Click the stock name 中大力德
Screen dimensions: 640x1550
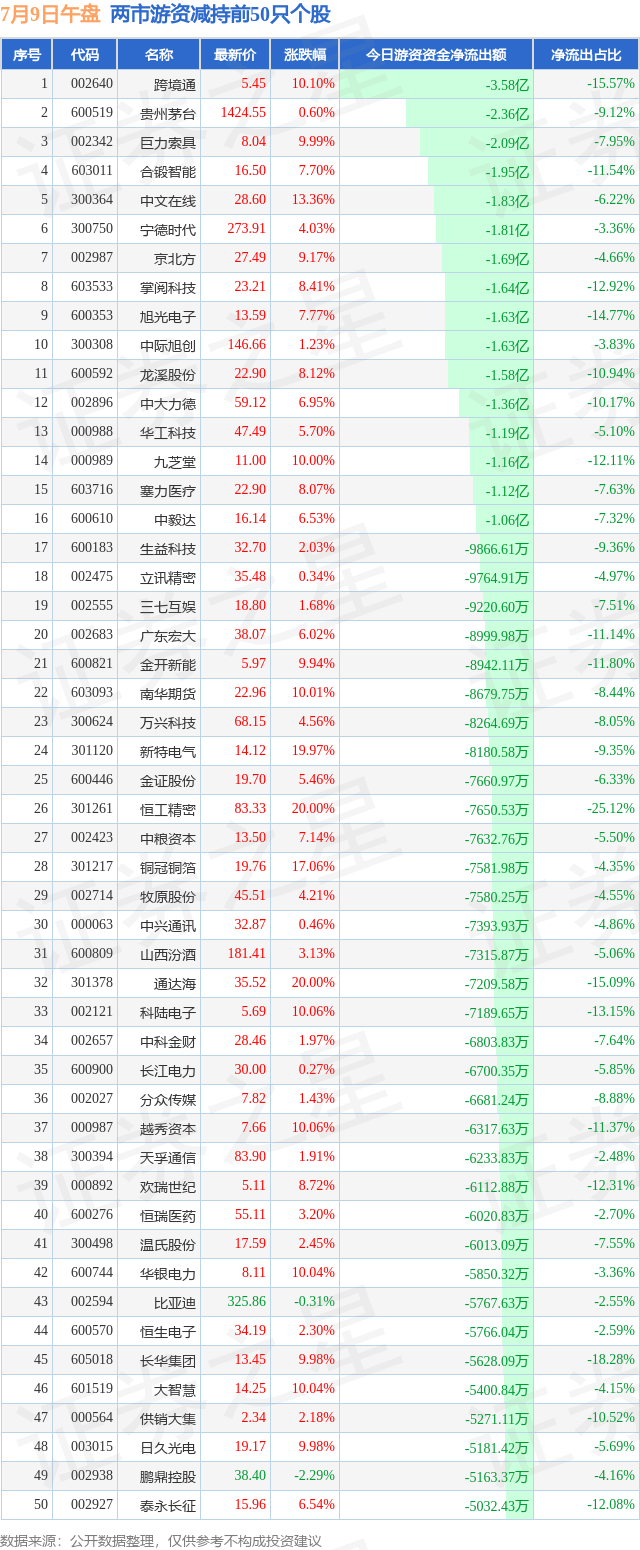(x=168, y=403)
